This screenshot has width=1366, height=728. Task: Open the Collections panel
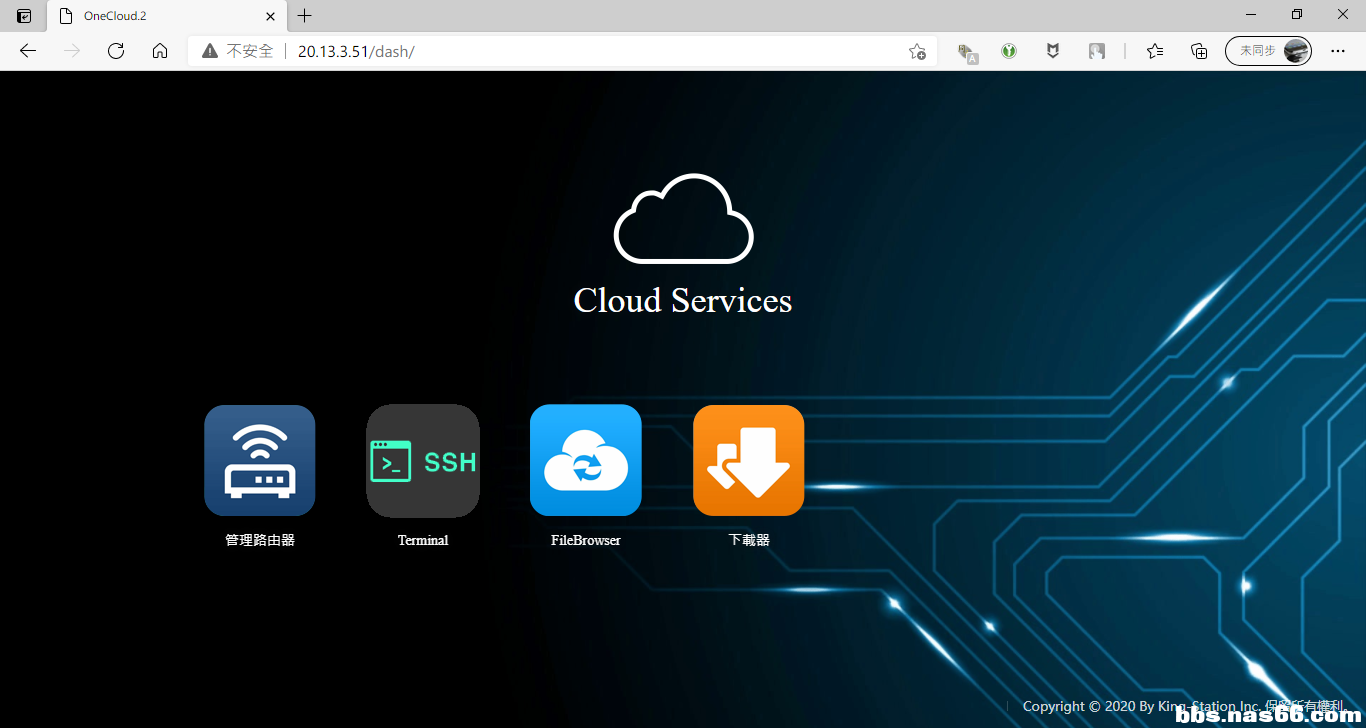[x=1199, y=51]
